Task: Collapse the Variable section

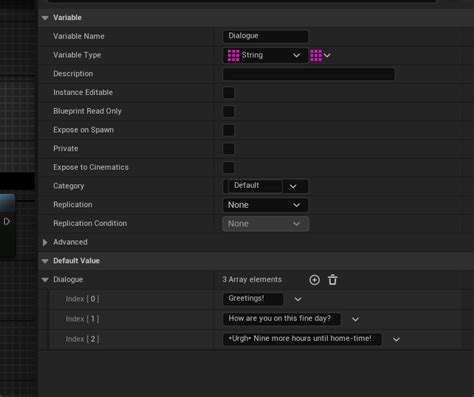Action: (x=45, y=18)
